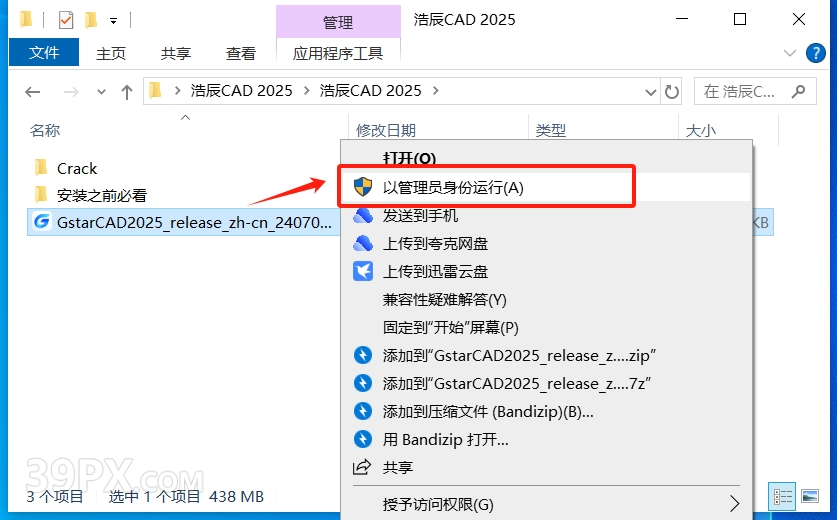Expand the address bar root chevron
This screenshot has width=837, height=520.
tap(177, 91)
